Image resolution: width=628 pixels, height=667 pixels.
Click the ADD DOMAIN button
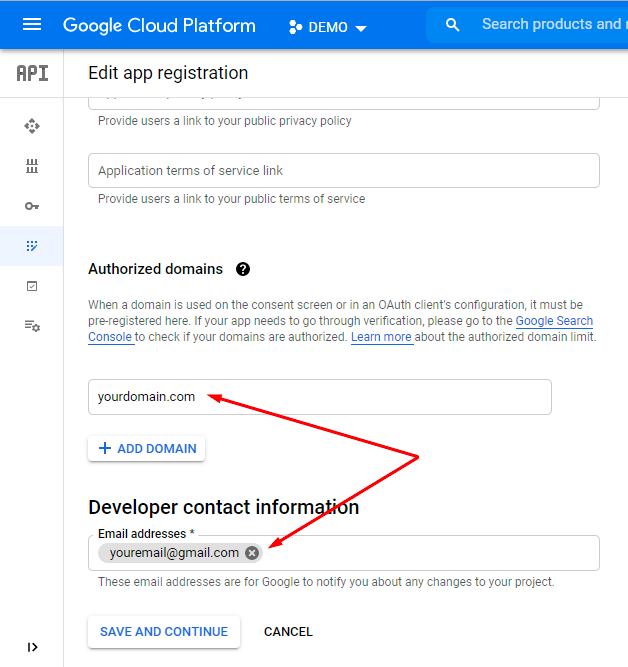[x=147, y=449]
